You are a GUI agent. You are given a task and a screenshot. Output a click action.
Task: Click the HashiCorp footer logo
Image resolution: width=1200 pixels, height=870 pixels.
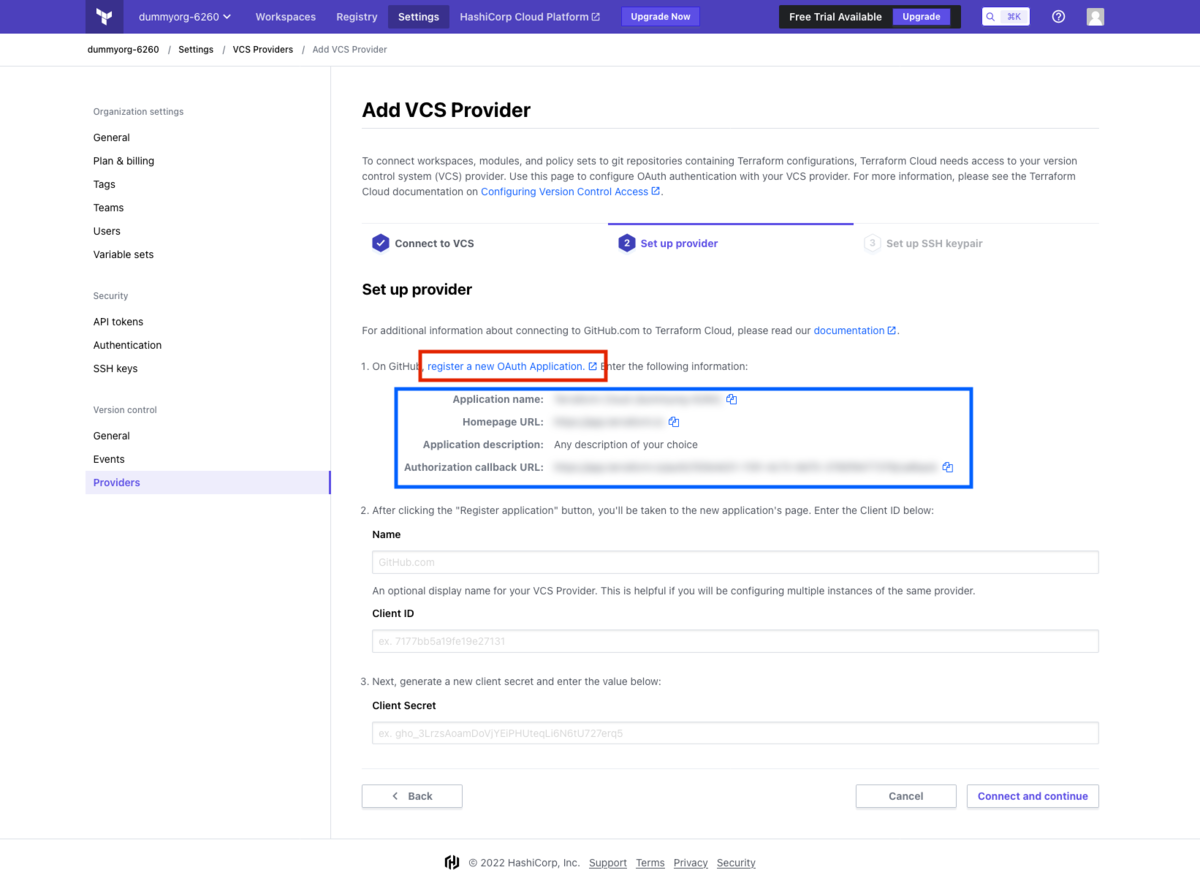(452, 863)
